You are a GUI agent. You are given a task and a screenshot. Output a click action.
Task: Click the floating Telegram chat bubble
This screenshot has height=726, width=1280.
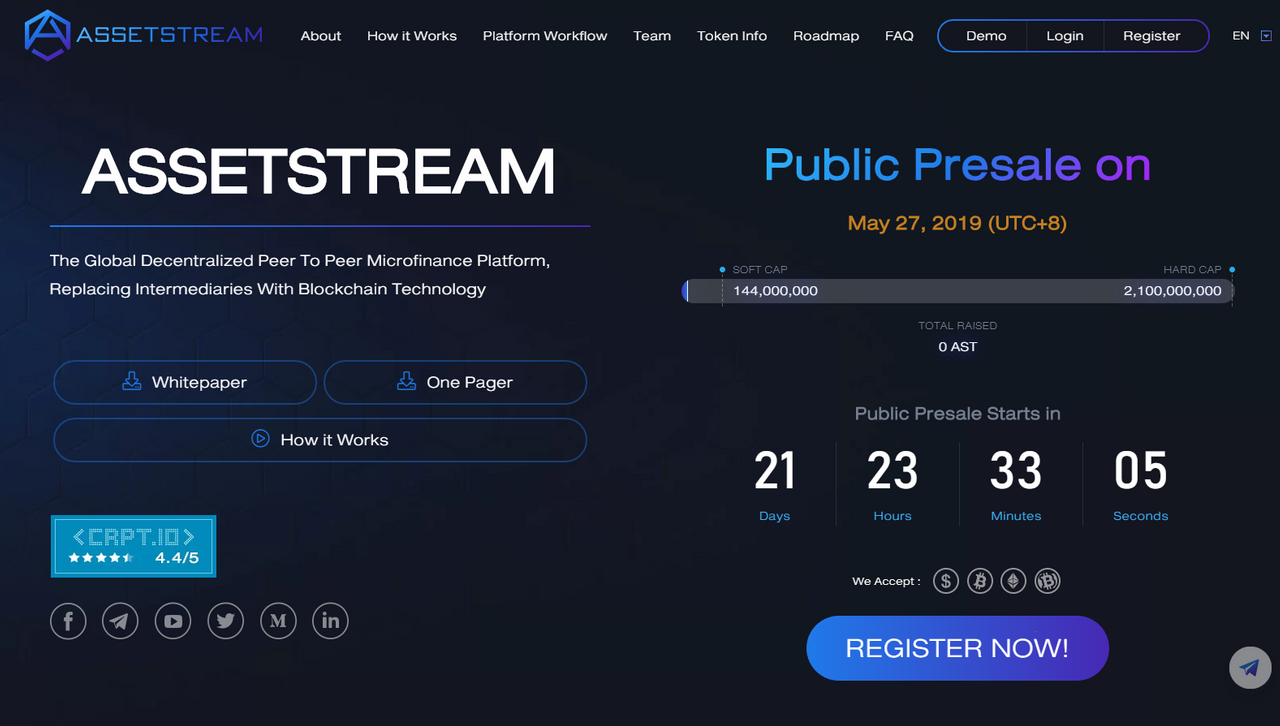(1250, 667)
